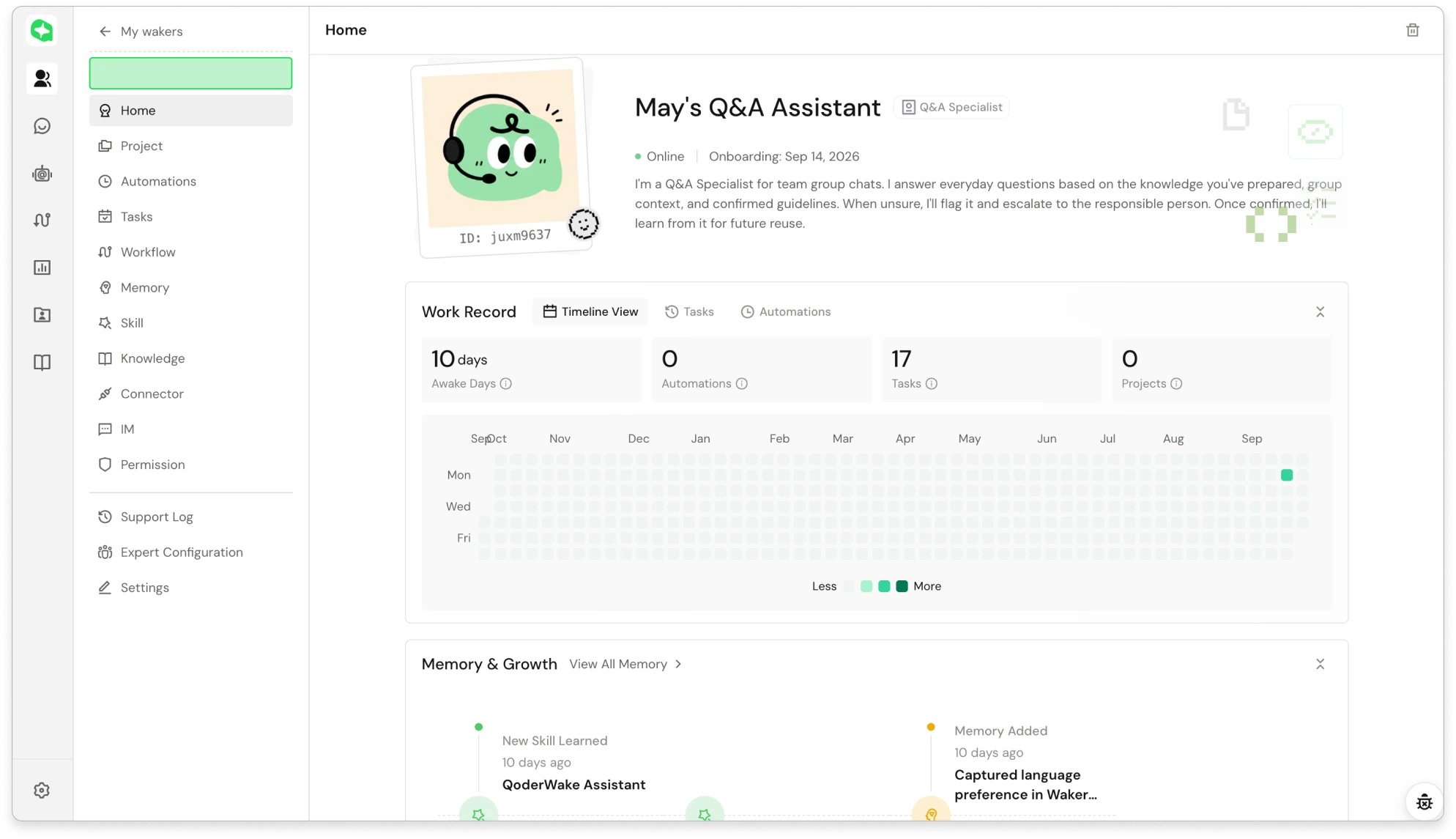The image size is (1456, 839).
Task: Click the green active day cell in September
Action: (1286, 475)
